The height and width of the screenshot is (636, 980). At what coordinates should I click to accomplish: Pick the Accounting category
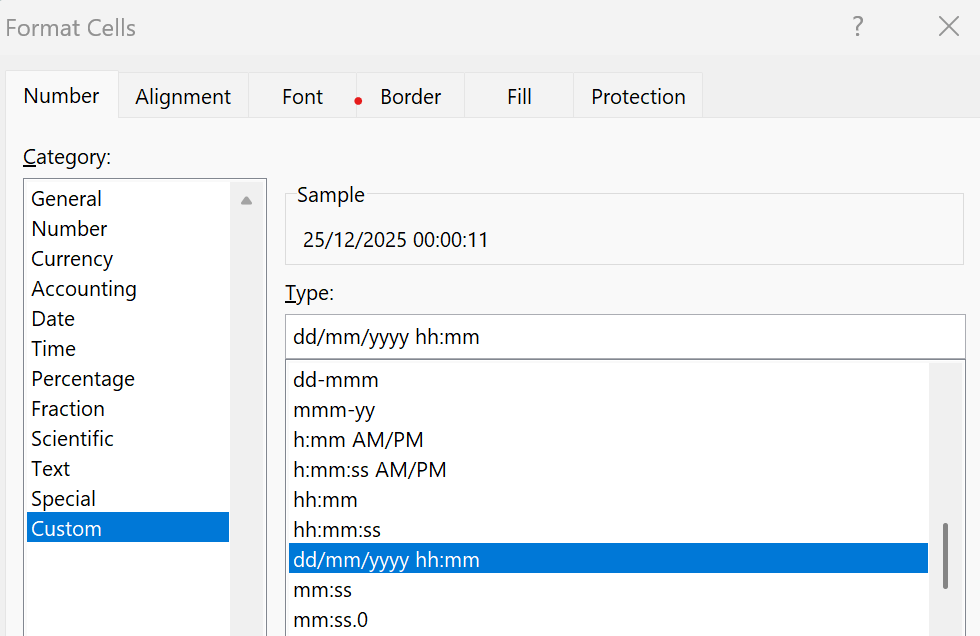(84, 289)
